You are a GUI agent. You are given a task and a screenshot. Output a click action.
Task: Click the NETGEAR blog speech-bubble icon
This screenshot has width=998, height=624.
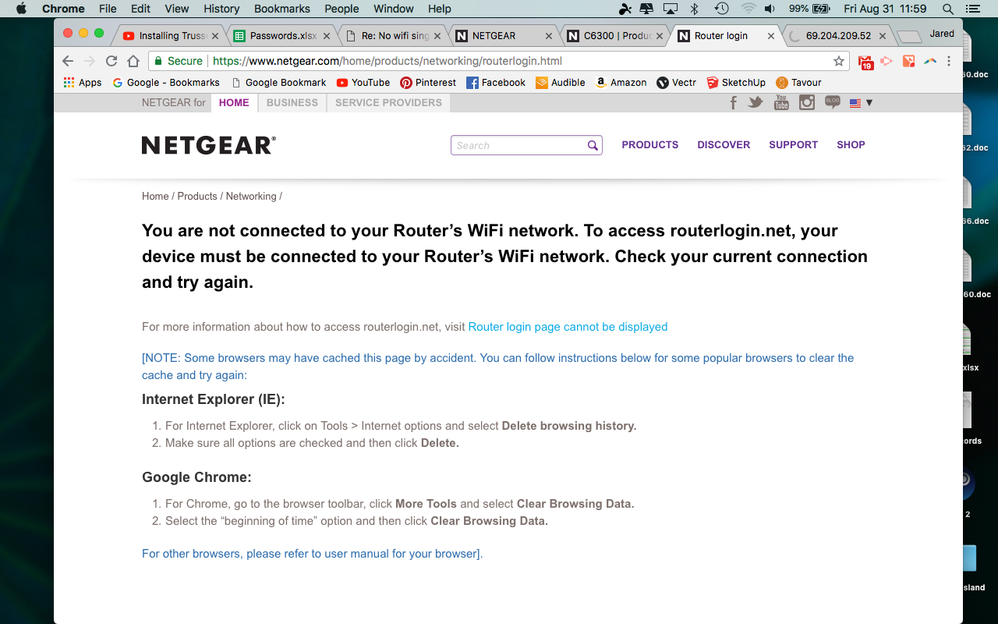tap(832, 102)
